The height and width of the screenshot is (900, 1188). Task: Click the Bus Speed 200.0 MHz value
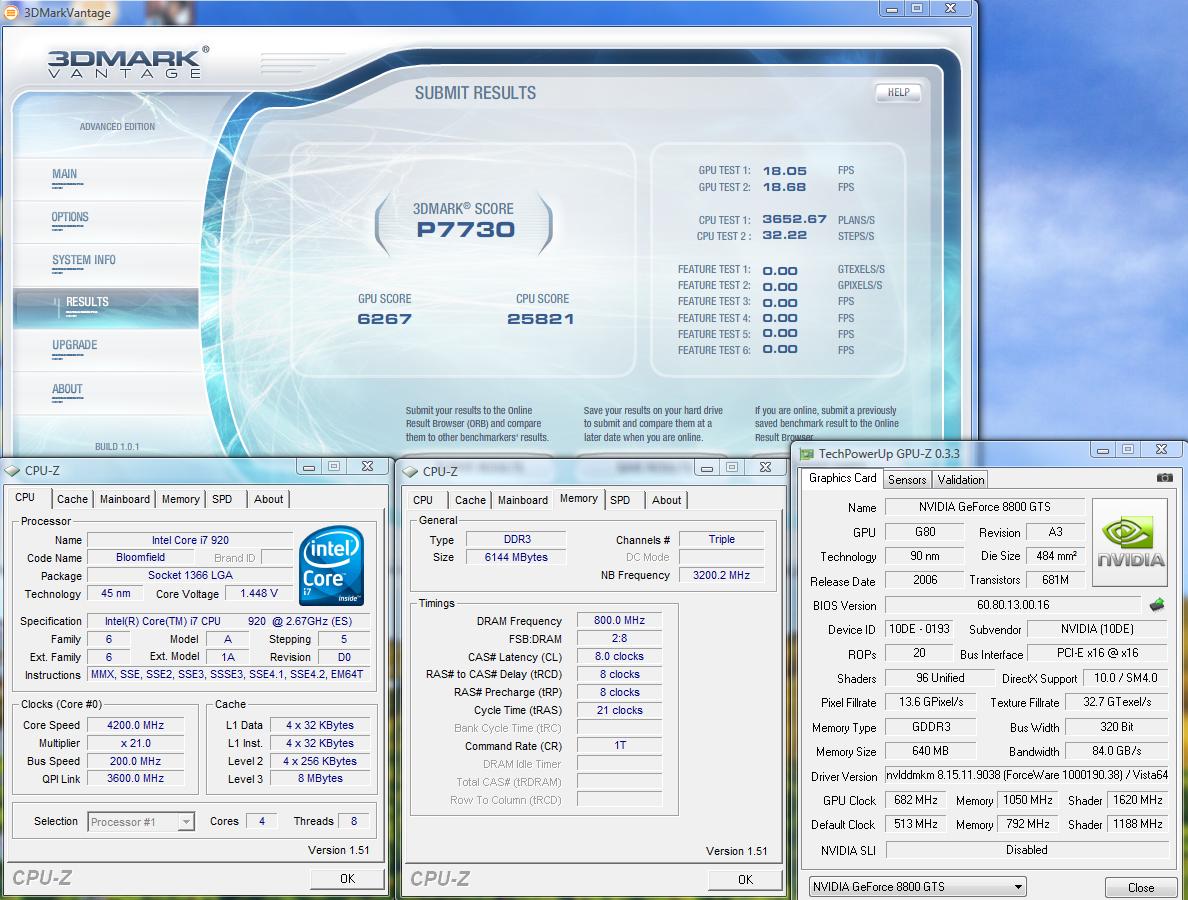point(135,761)
